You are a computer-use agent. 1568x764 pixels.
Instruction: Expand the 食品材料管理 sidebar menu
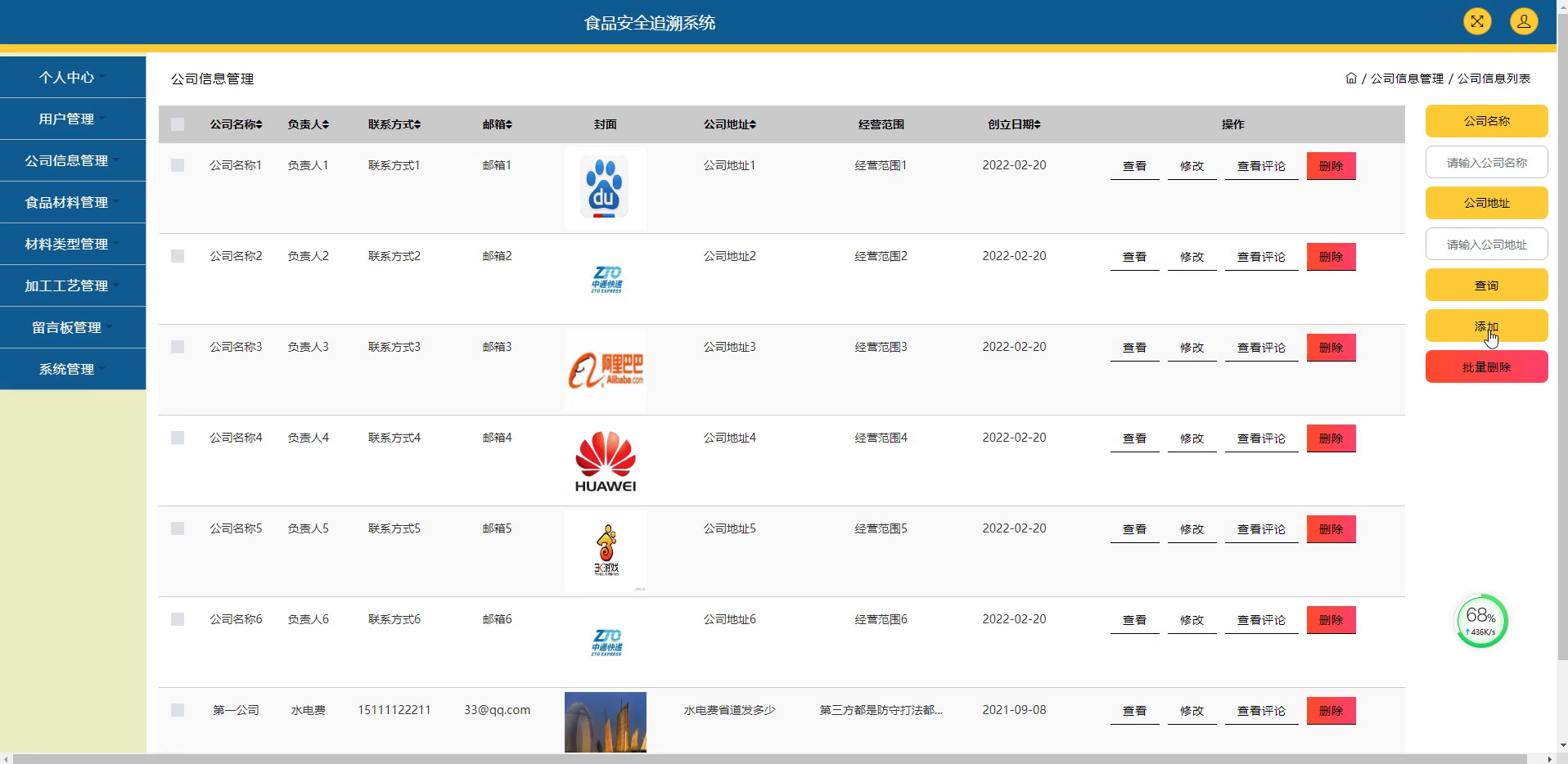click(x=73, y=202)
